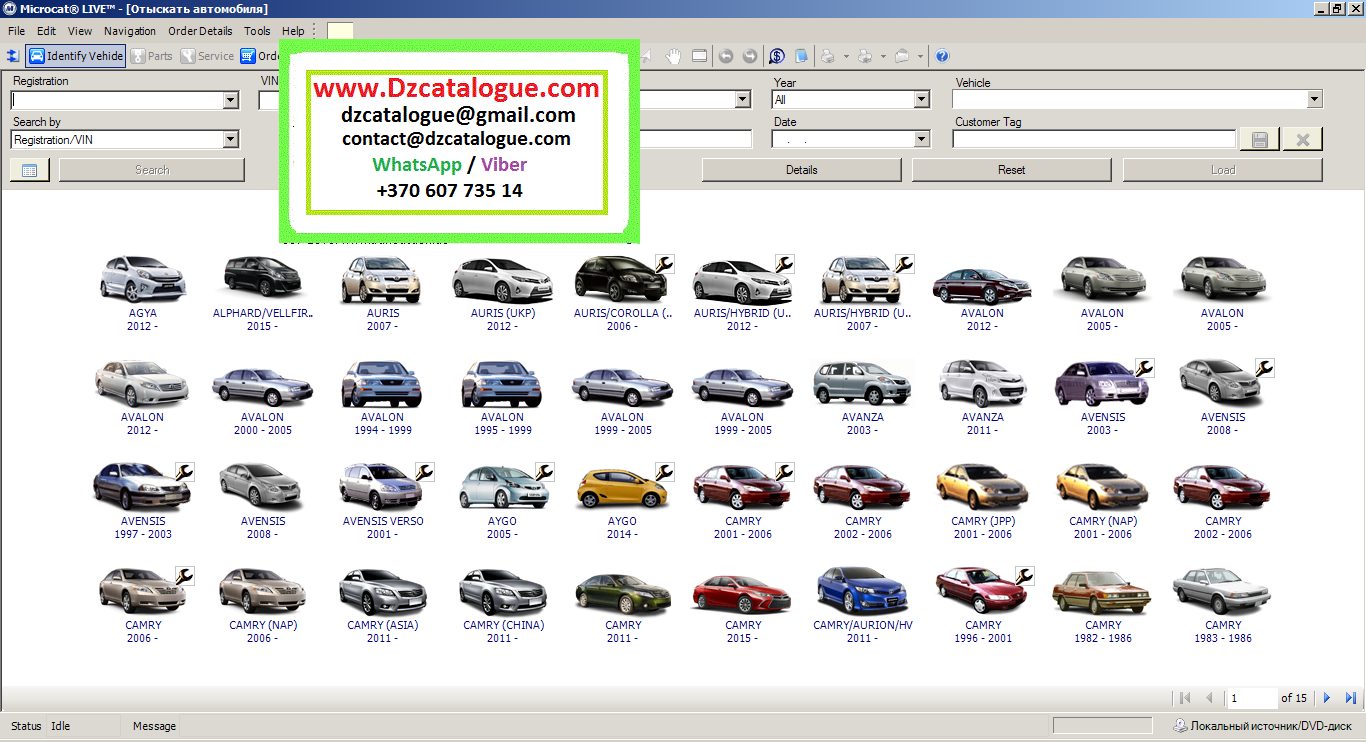The image size is (1366, 742).
Task: Expand the second printer dropdown arrow
Action: point(883,56)
